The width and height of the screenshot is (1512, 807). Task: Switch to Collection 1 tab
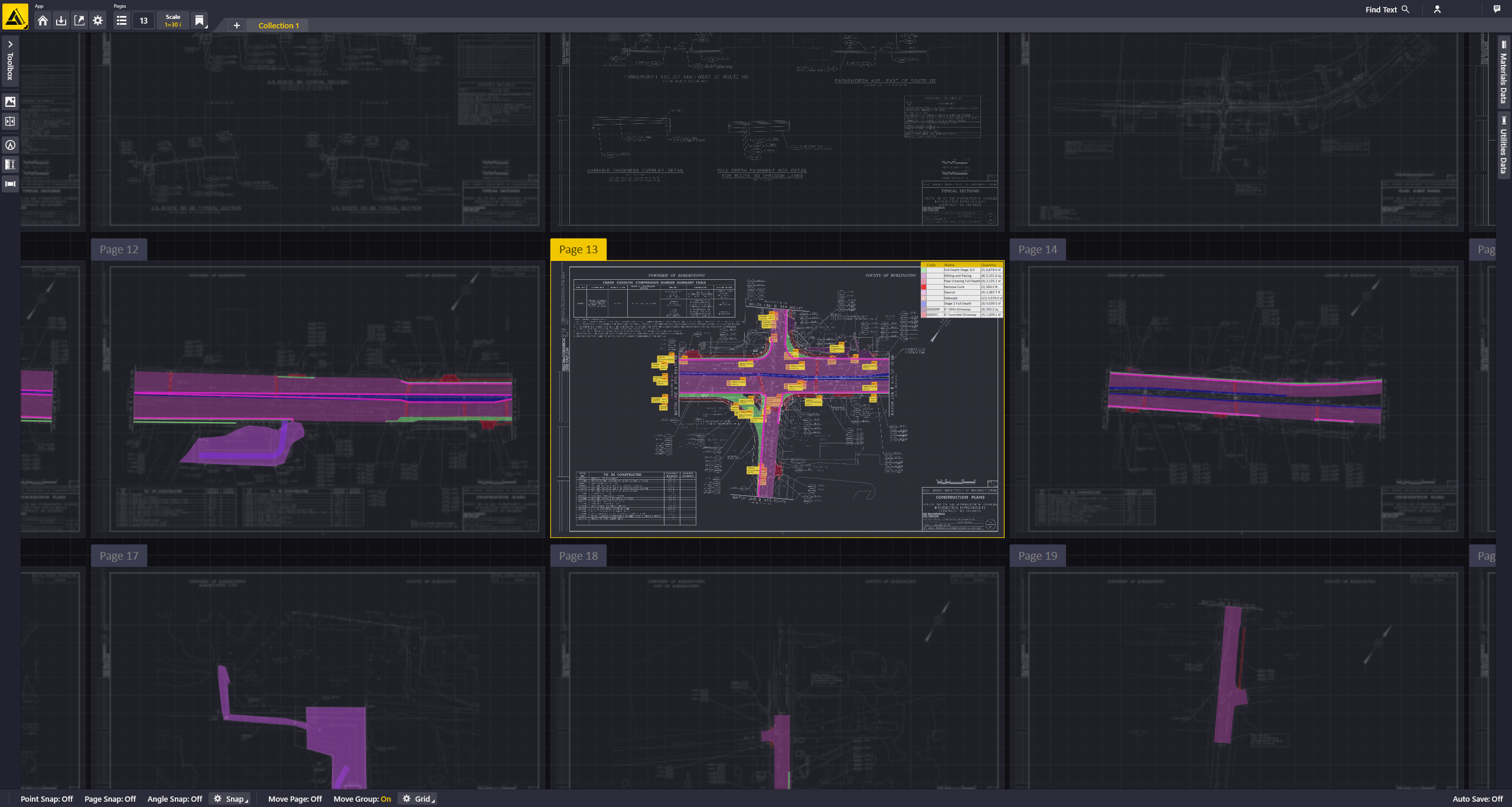[278, 25]
